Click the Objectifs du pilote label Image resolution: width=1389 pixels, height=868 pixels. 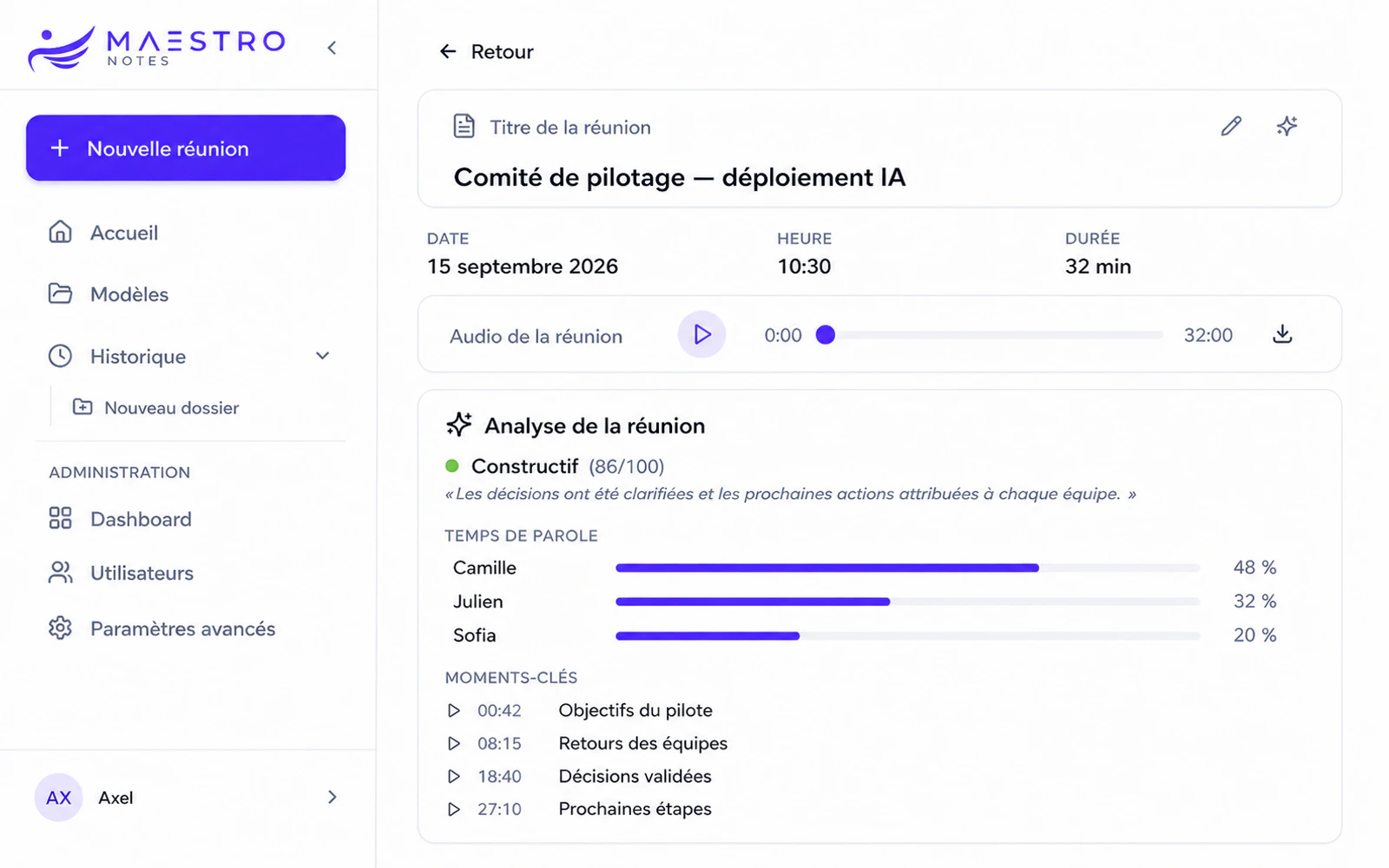coord(635,711)
